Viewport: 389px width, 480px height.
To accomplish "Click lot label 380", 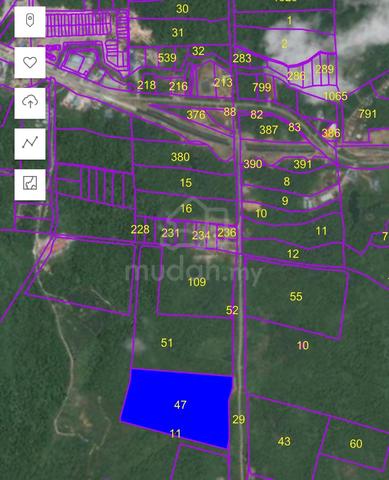I will click(180, 157).
